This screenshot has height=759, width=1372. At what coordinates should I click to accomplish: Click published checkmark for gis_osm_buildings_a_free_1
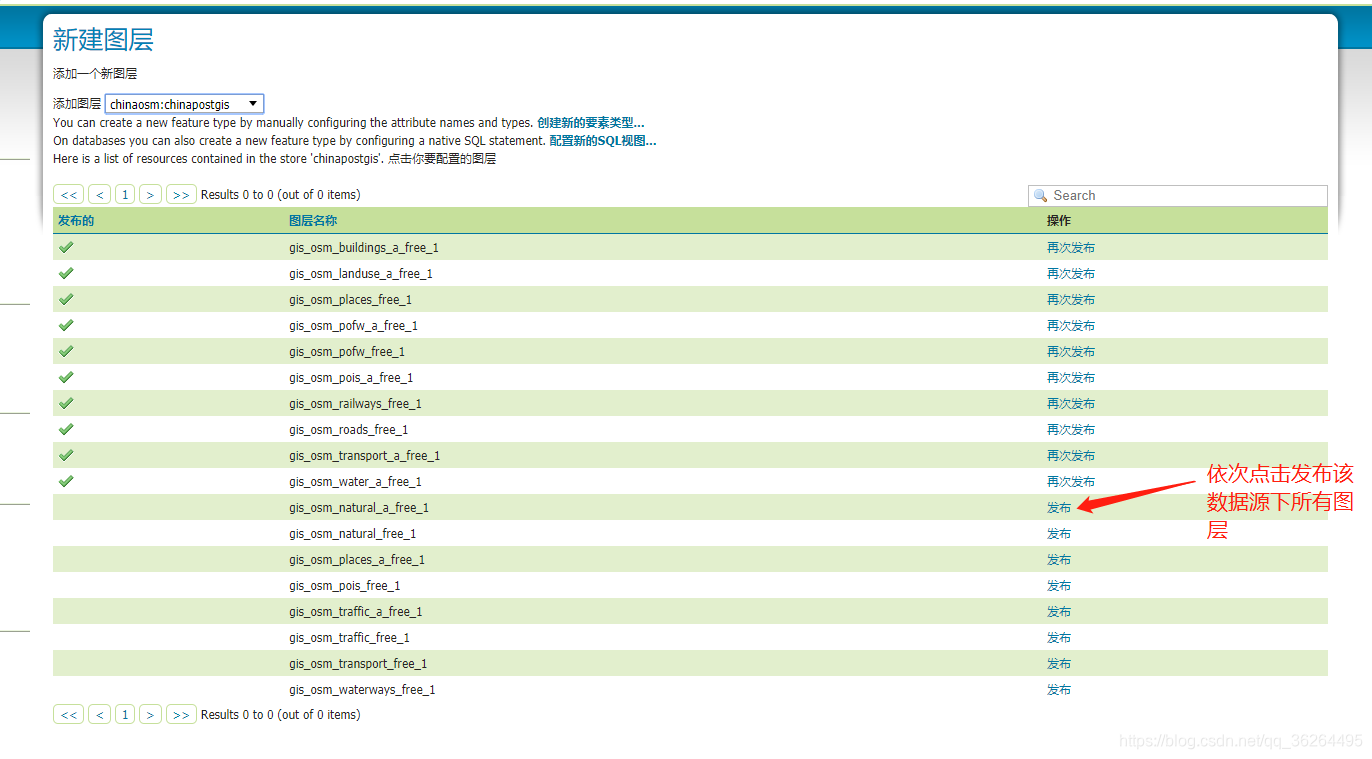[66, 247]
